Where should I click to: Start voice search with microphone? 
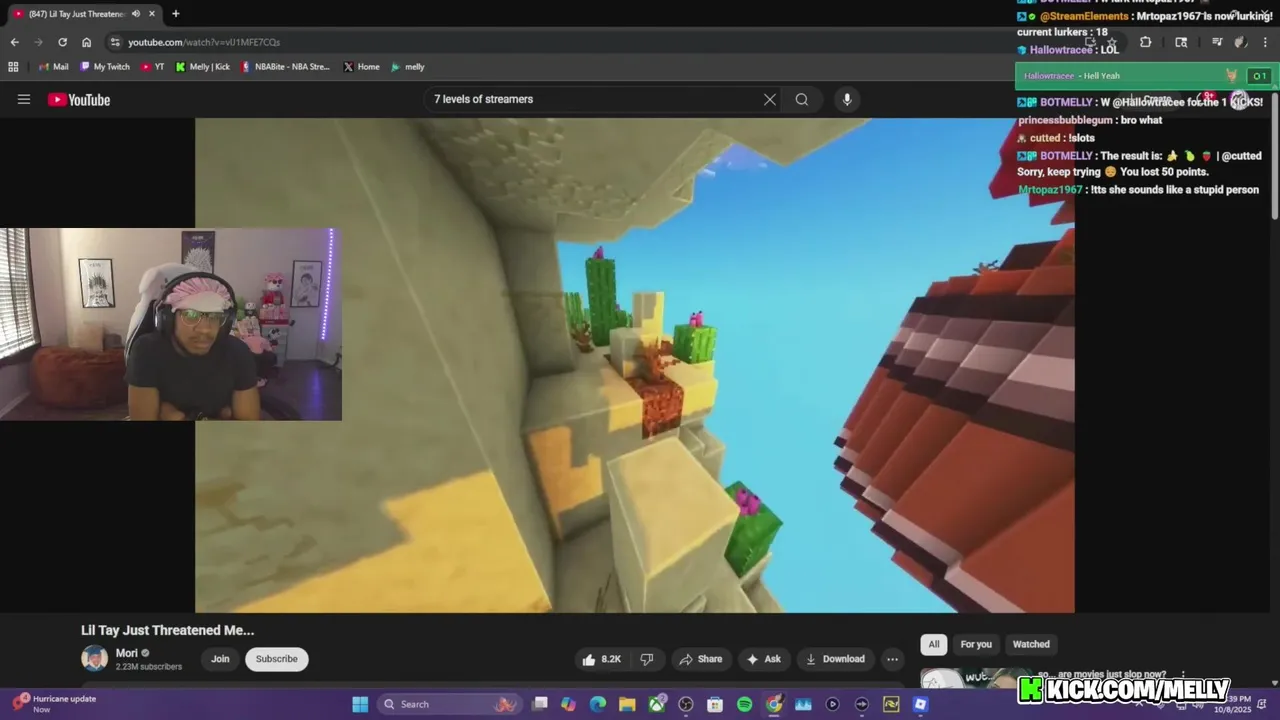point(847,99)
